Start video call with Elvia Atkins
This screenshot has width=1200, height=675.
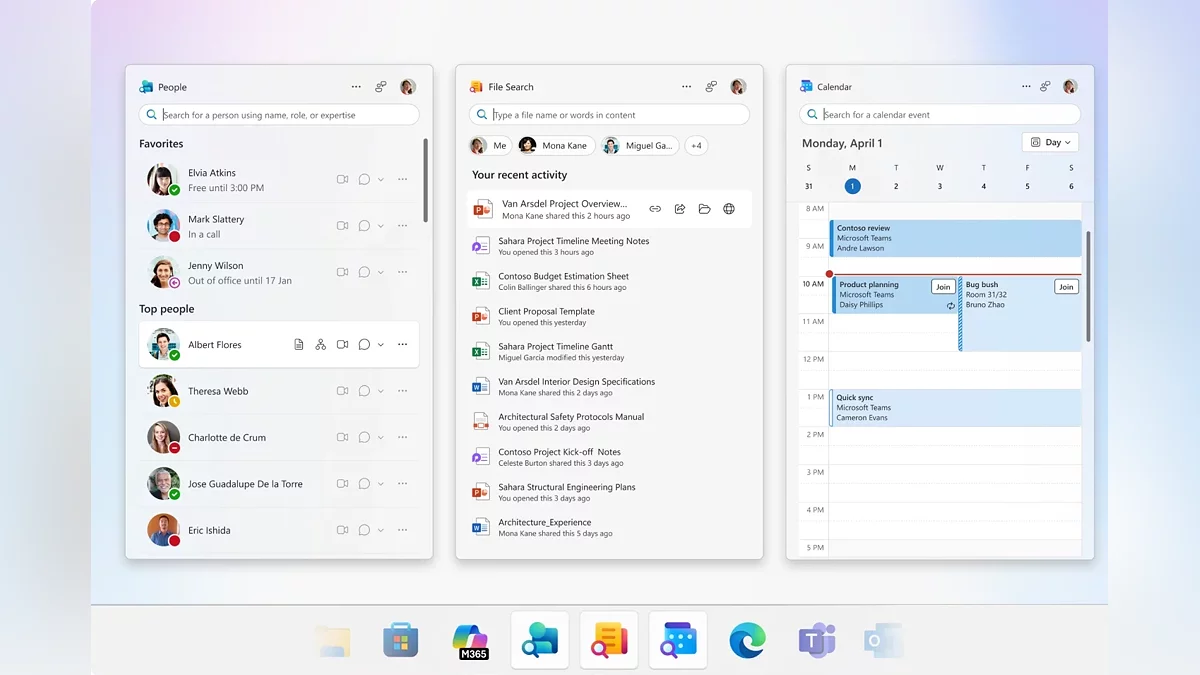click(342, 180)
